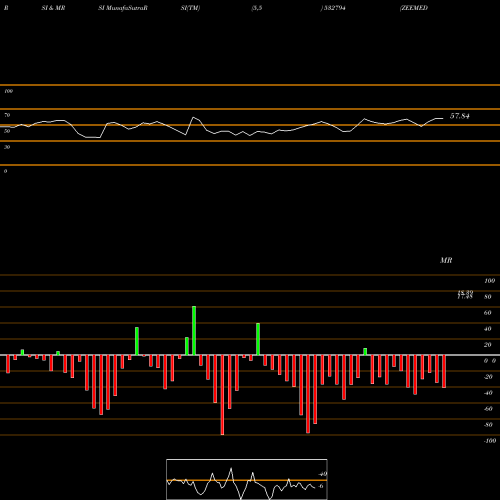Click the MR axis label -20
Viewport: 500px width, 500px height.
tap(488, 377)
